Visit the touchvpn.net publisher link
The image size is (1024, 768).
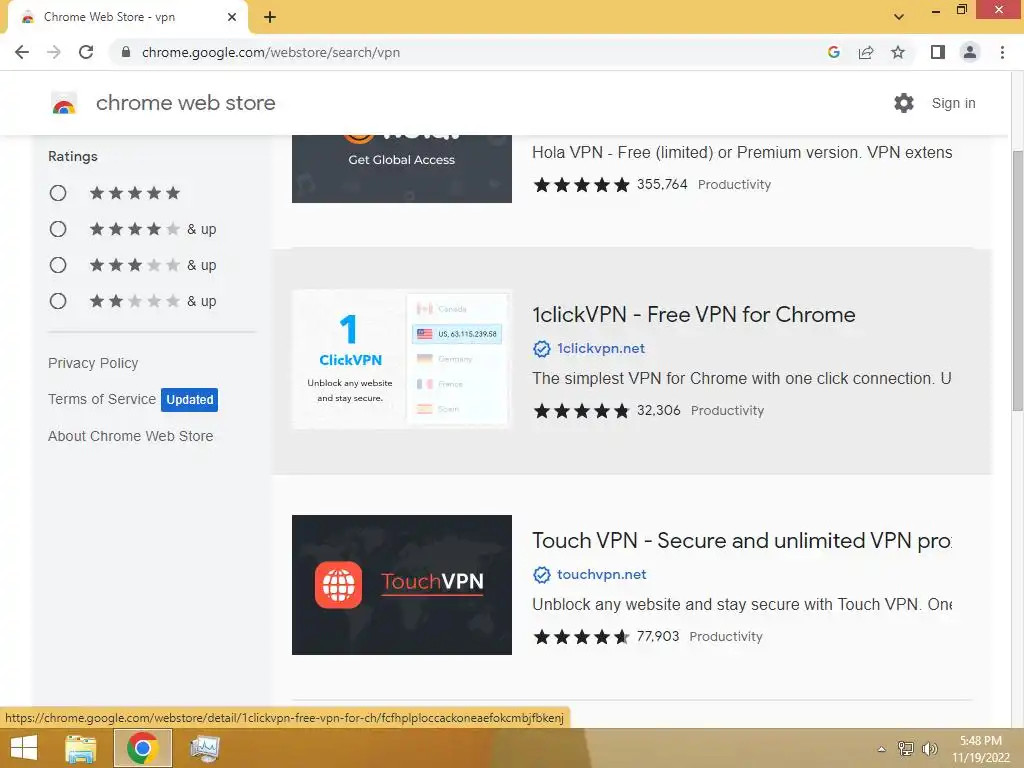click(601, 575)
